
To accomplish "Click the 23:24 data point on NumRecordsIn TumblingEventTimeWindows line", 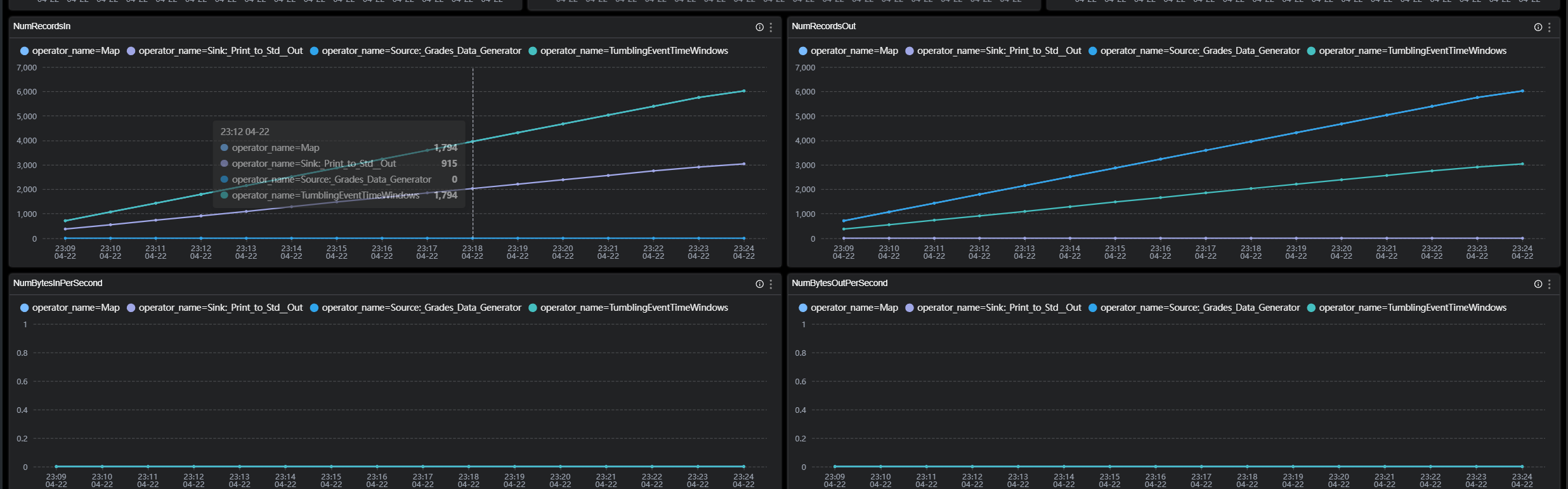I will (x=743, y=91).
